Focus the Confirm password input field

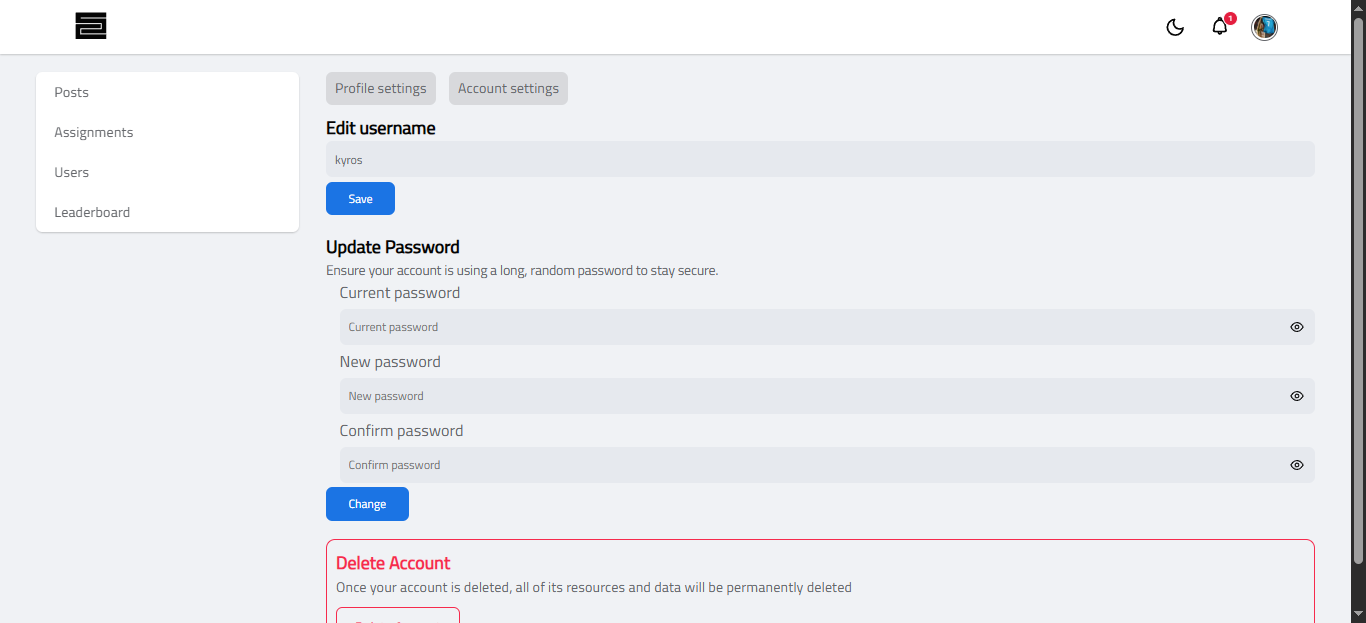(x=810, y=465)
